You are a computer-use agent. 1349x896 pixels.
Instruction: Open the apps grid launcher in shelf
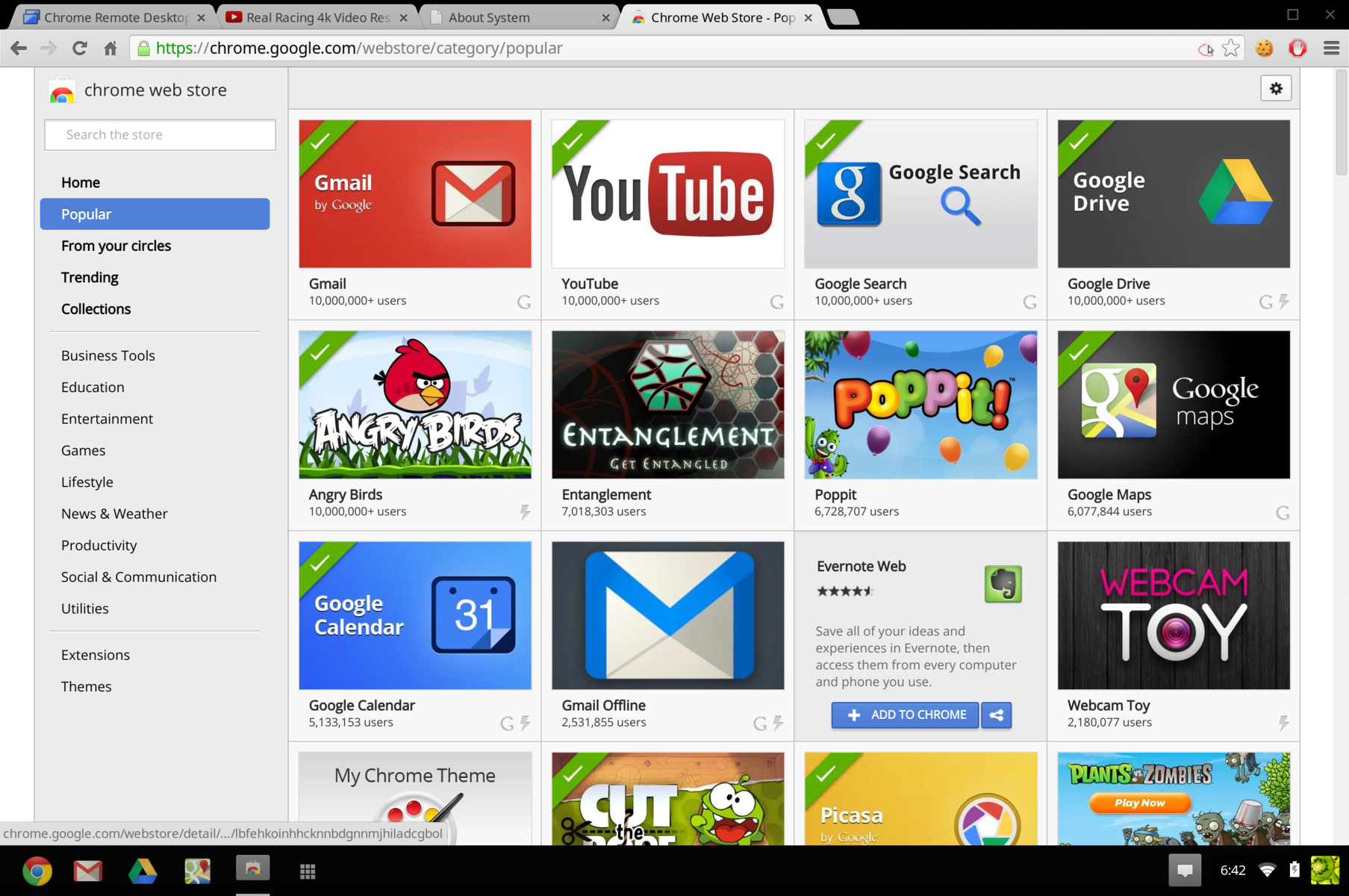(x=308, y=871)
